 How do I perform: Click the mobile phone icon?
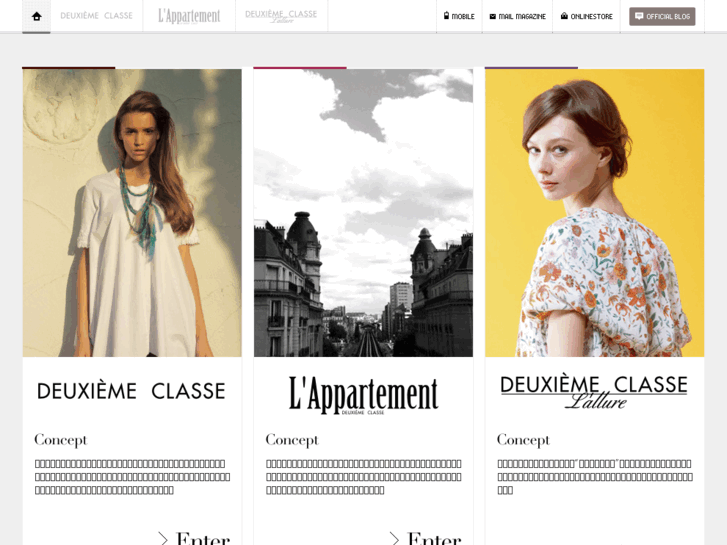click(x=446, y=16)
